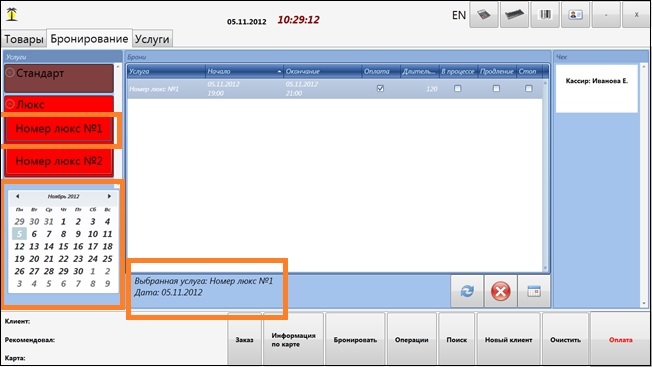Switch input language via EN indicator
652x367 pixels.
pyautogui.click(x=459, y=15)
